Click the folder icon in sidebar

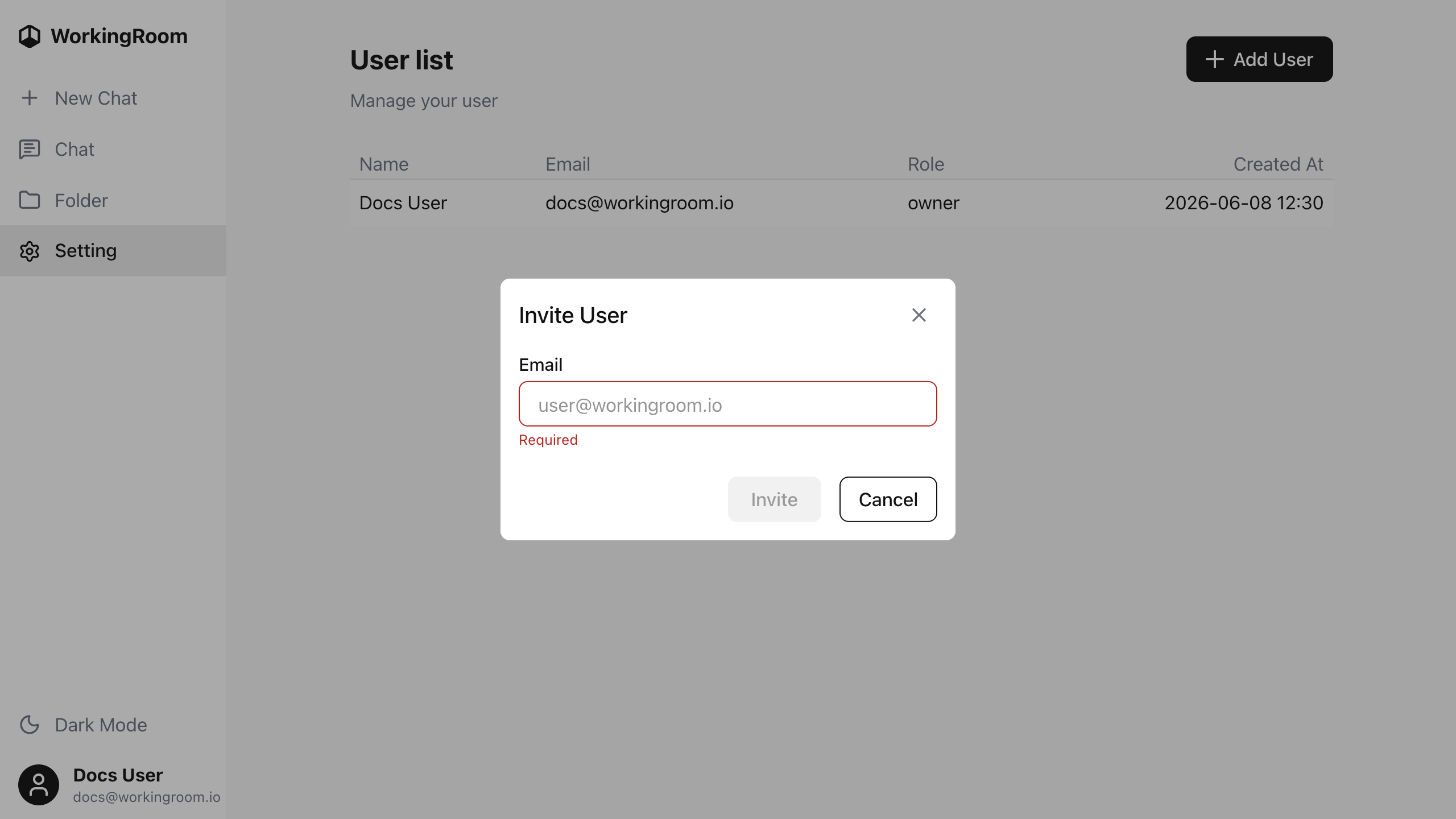click(30, 200)
